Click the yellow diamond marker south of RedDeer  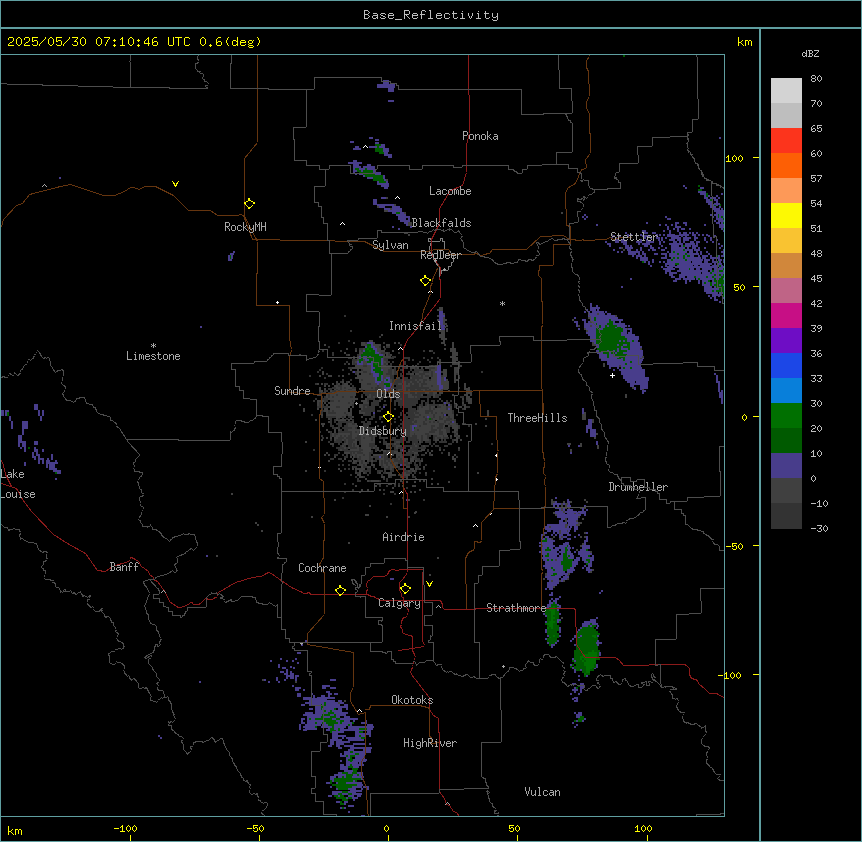(x=425, y=281)
